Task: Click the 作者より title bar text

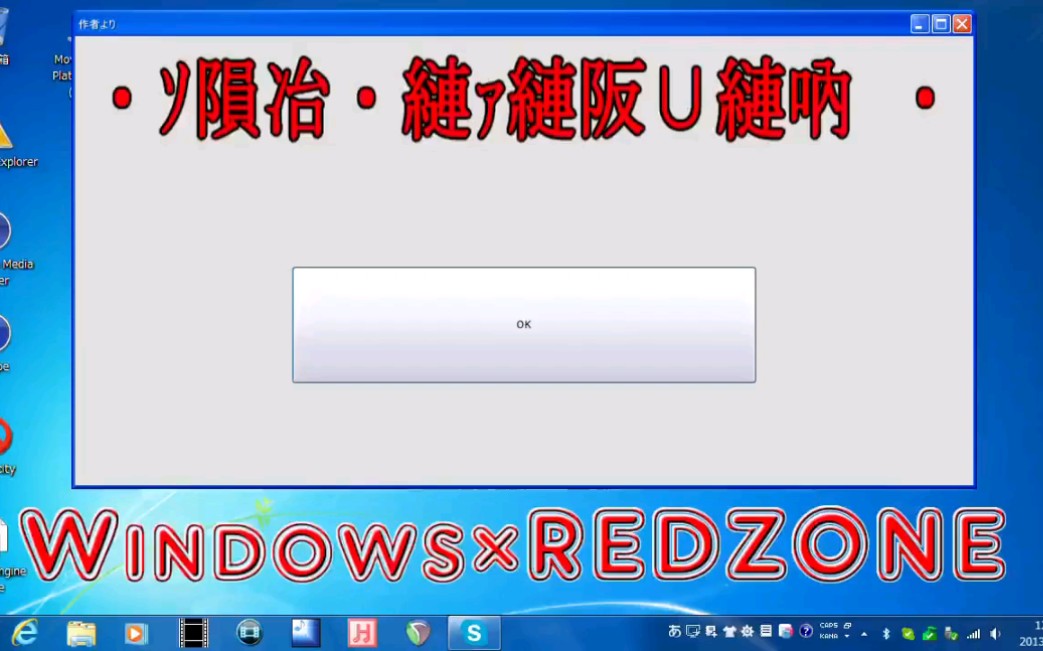Action: click(97, 25)
